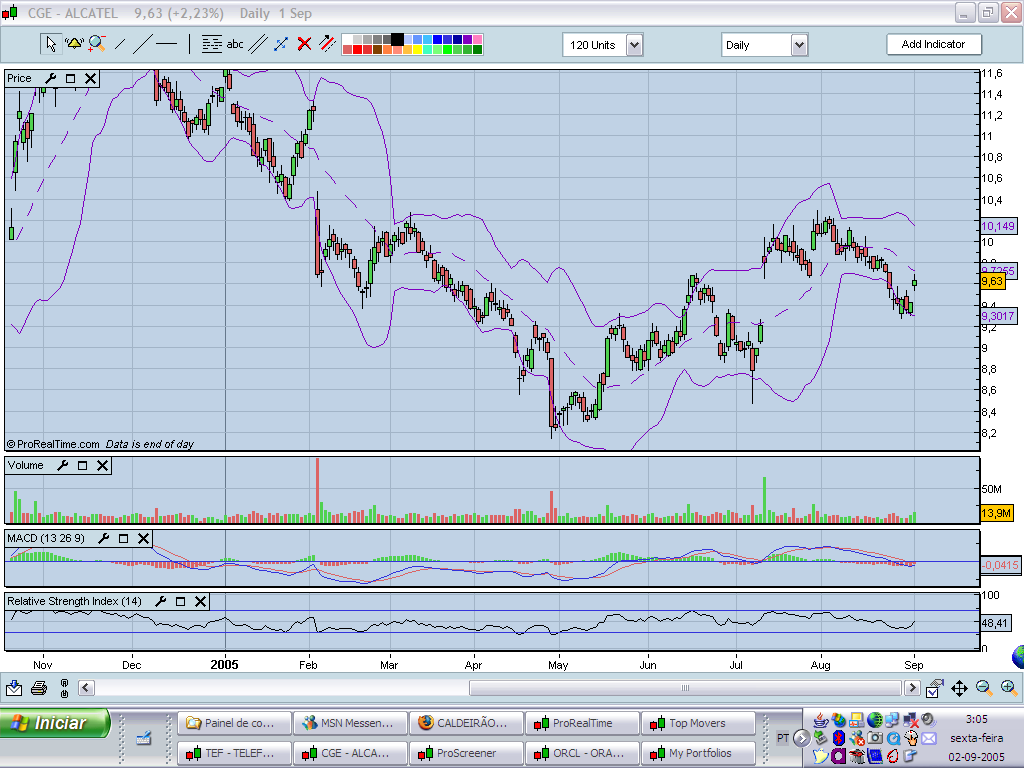This screenshot has width=1024, height=768.
Task: Open the Daily timeframe dropdown
Action: tap(799, 45)
